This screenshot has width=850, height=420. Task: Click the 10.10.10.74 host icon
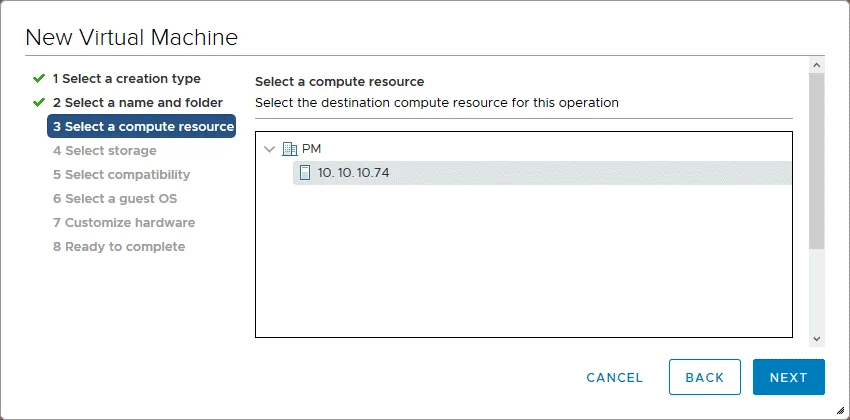click(x=305, y=173)
